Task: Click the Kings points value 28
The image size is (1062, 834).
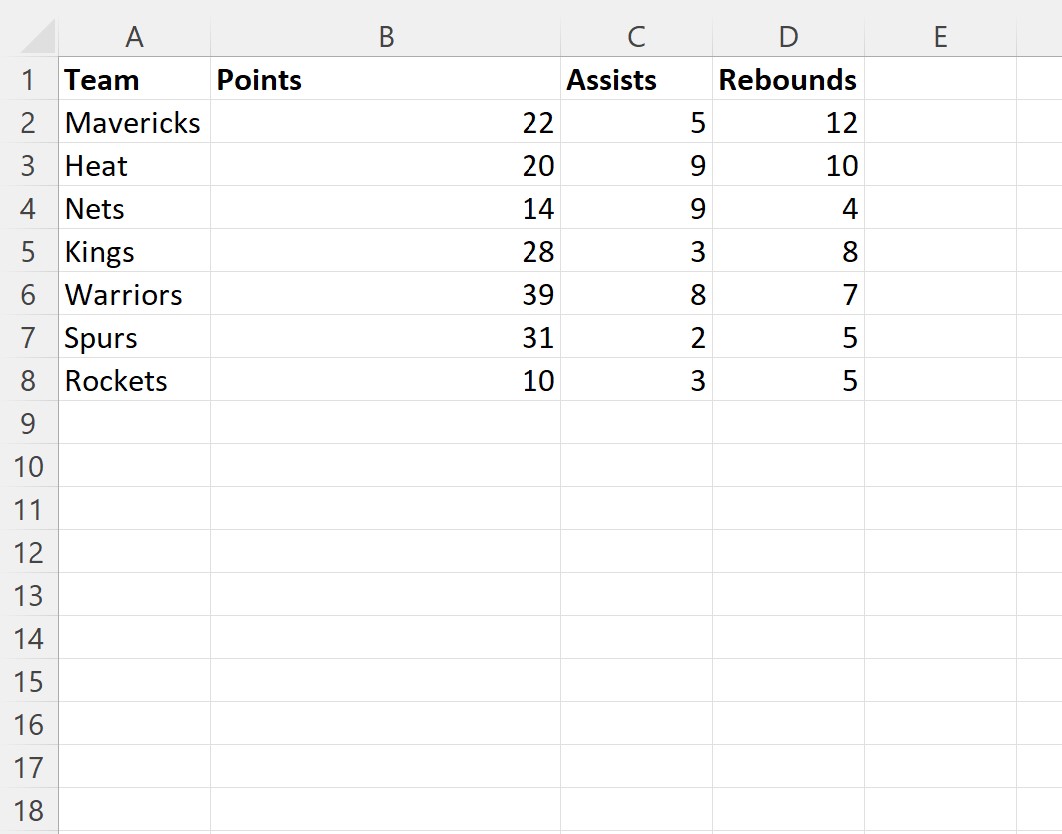Action: 385,251
